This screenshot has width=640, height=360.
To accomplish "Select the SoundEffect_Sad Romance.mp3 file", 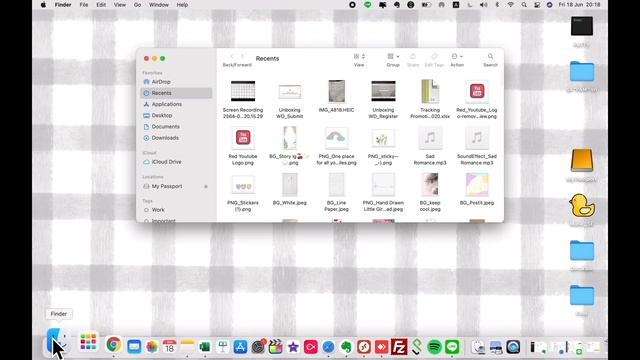I will click(x=477, y=146).
